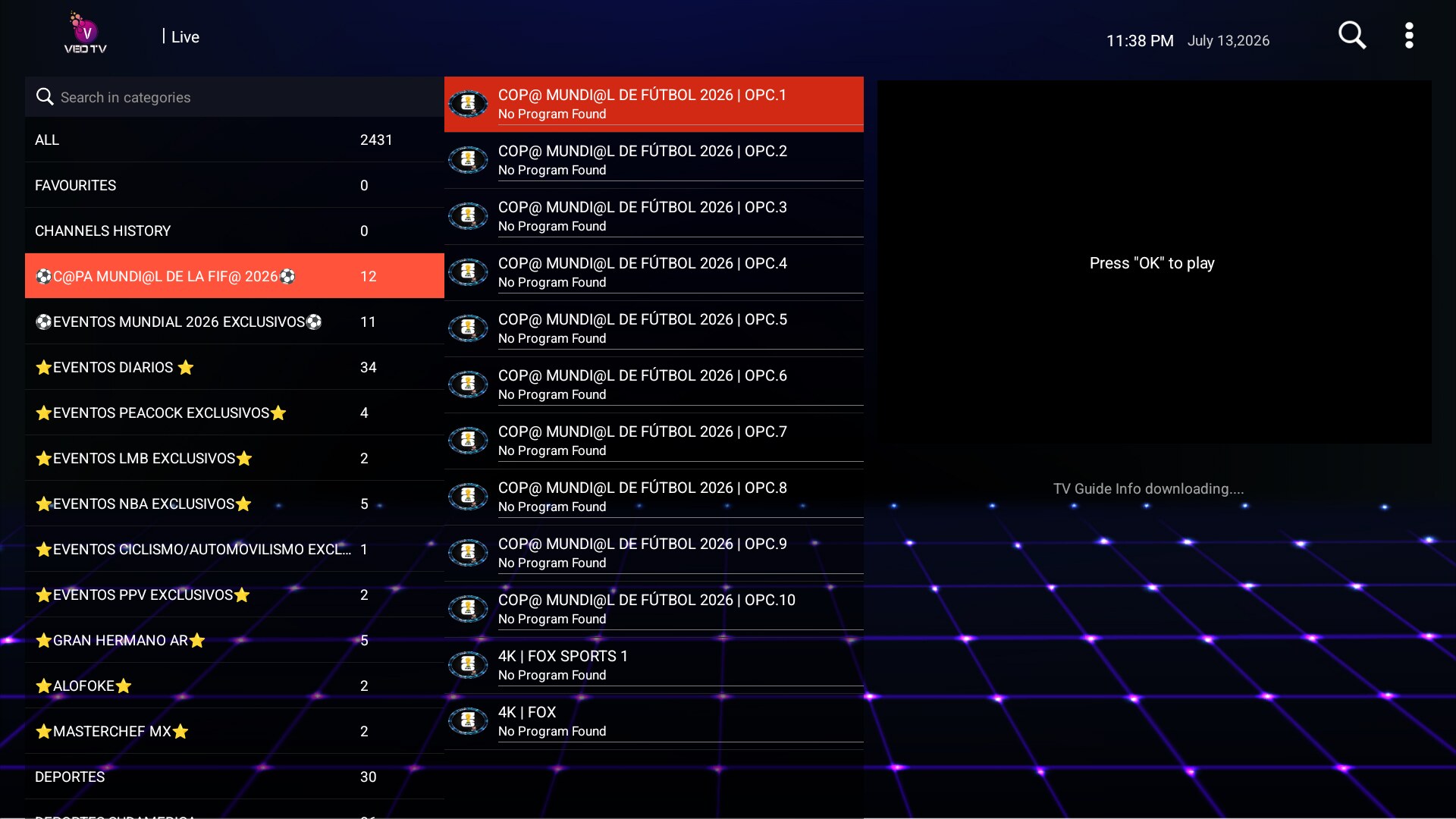Select channel COP@ MUNDI@L OPC.5
The height and width of the screenshot is (819, 1456).
click(x=654, y=328)
